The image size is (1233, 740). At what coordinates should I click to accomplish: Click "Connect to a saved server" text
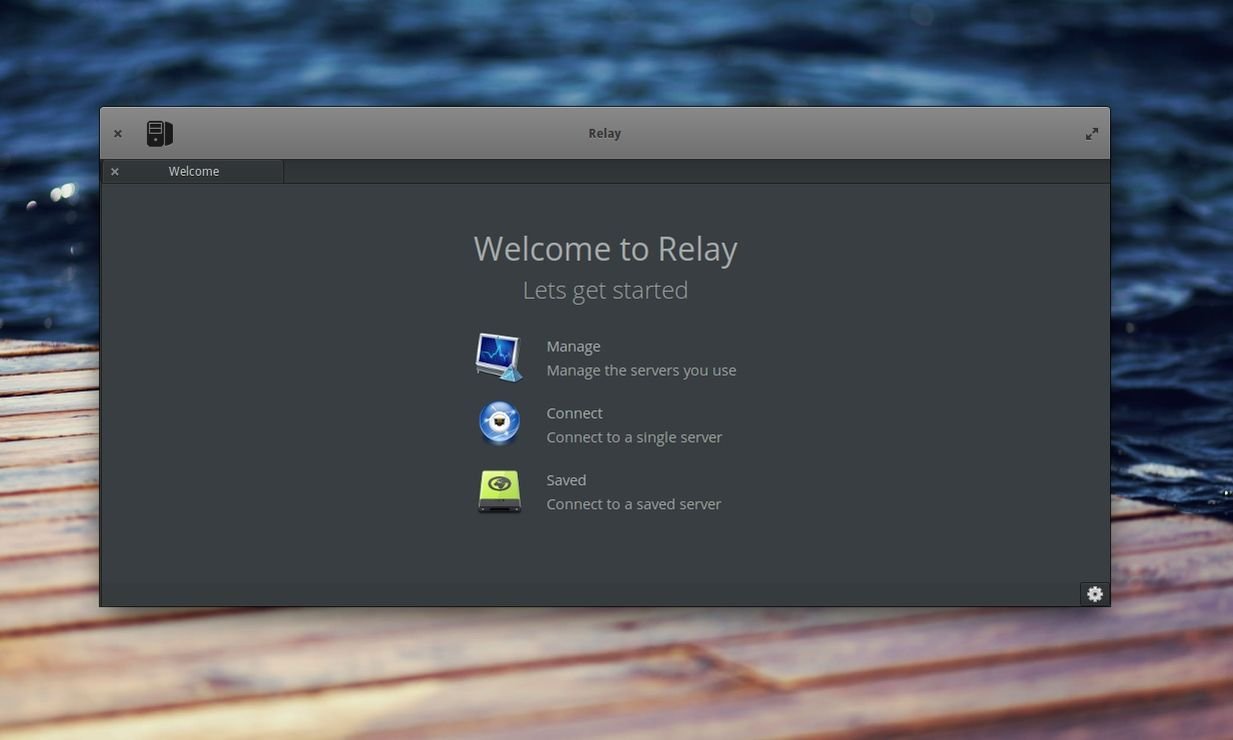pos(633,504)
